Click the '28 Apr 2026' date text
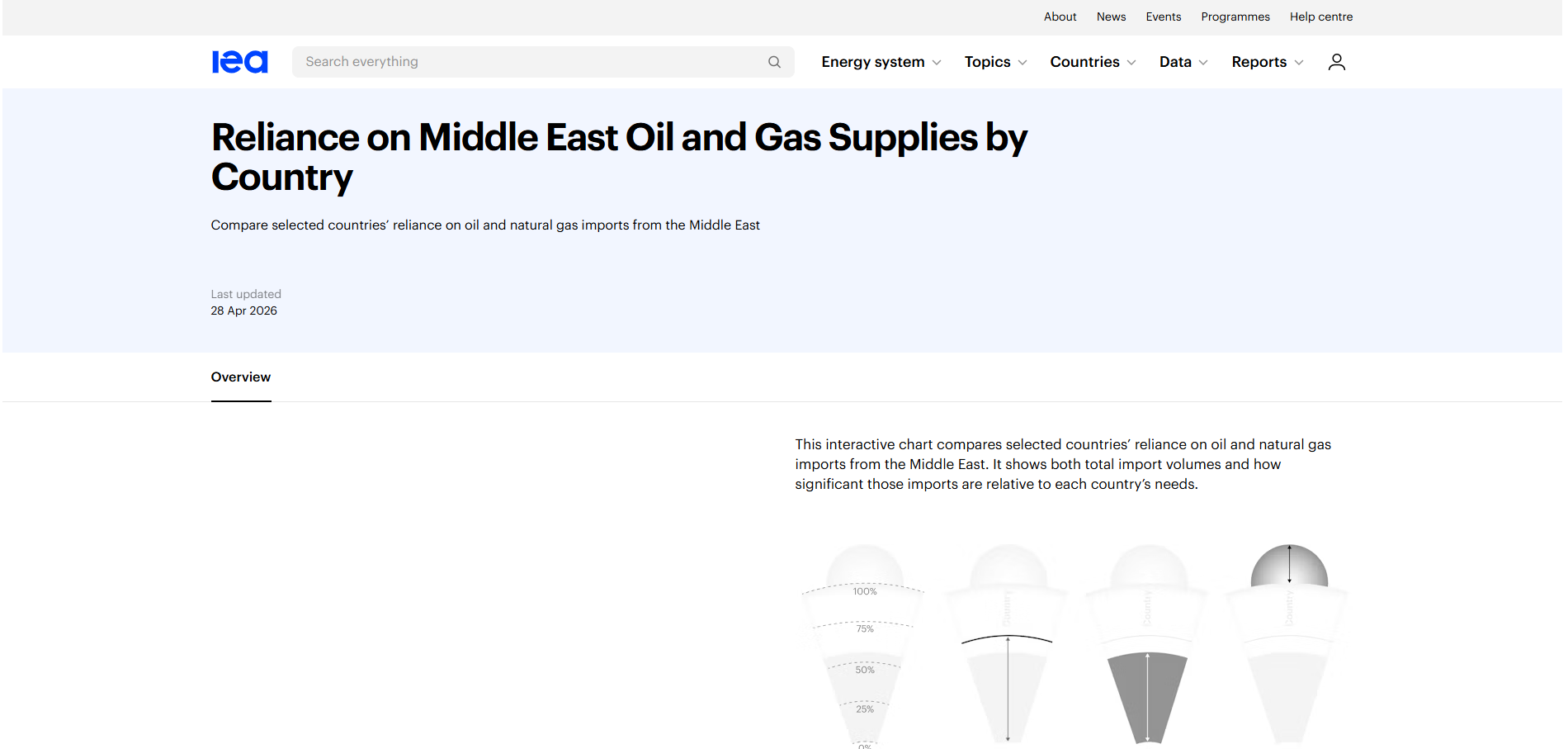This screenshot has width=1568, height=749. click(243, 311)
